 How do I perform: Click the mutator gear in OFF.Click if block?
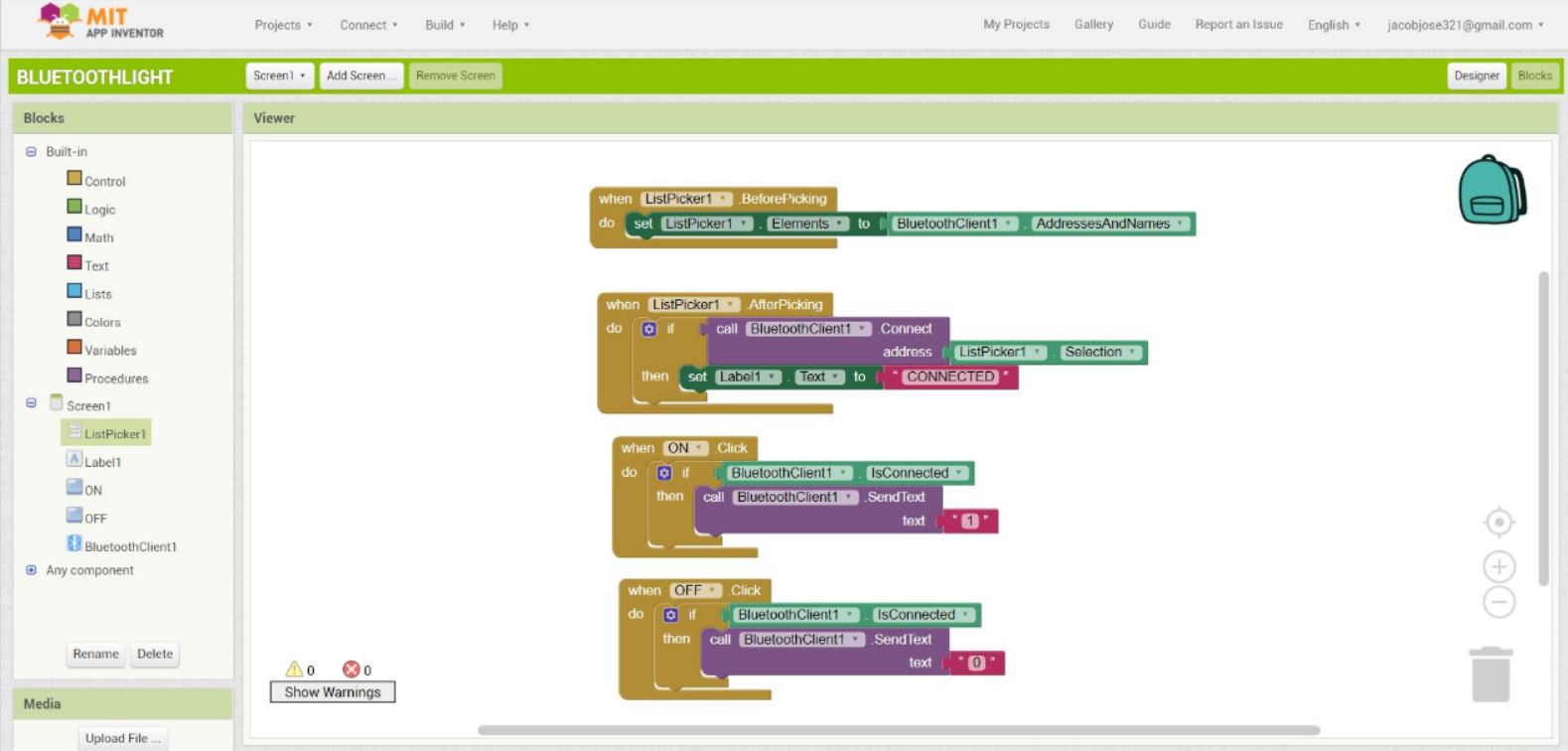[x=670, y=615]
